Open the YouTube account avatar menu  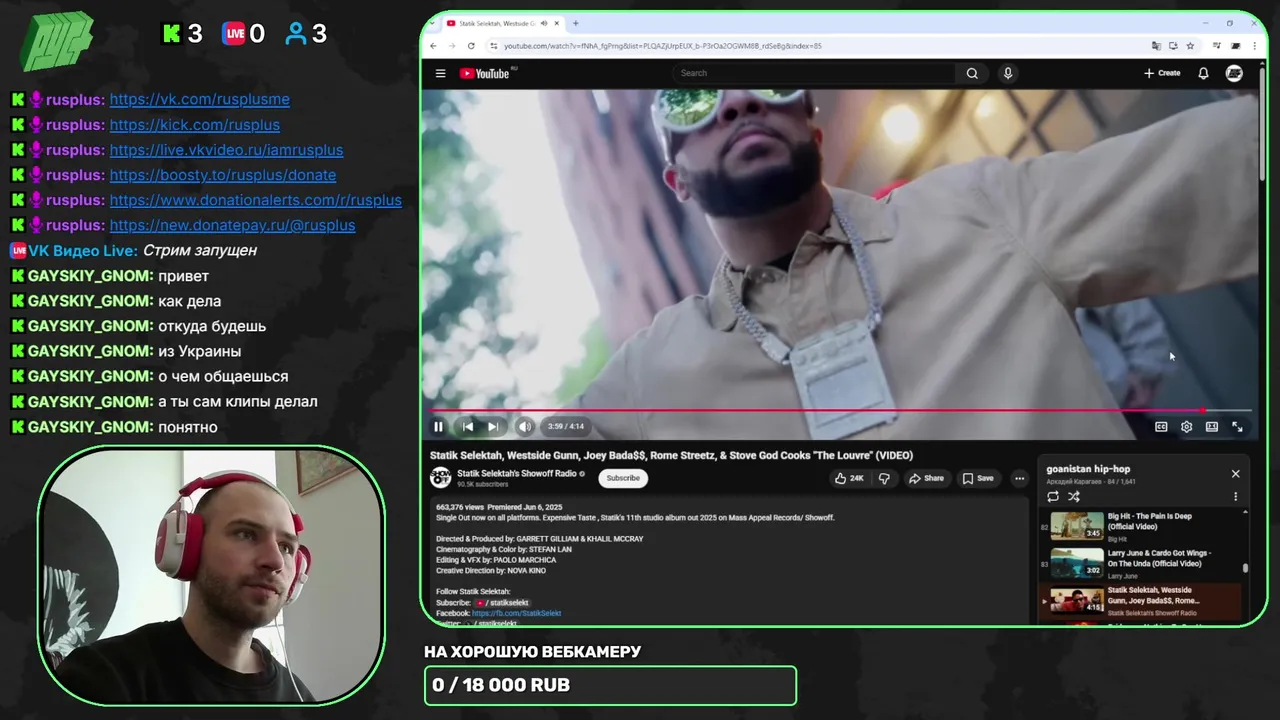click(x=1234, y=73)
